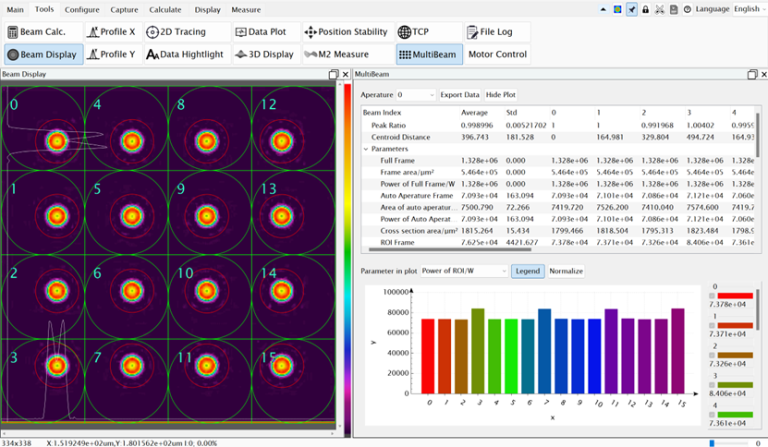768x447 pixels.
Task: Open the Position Stability tool
Action: coord(345,32)
